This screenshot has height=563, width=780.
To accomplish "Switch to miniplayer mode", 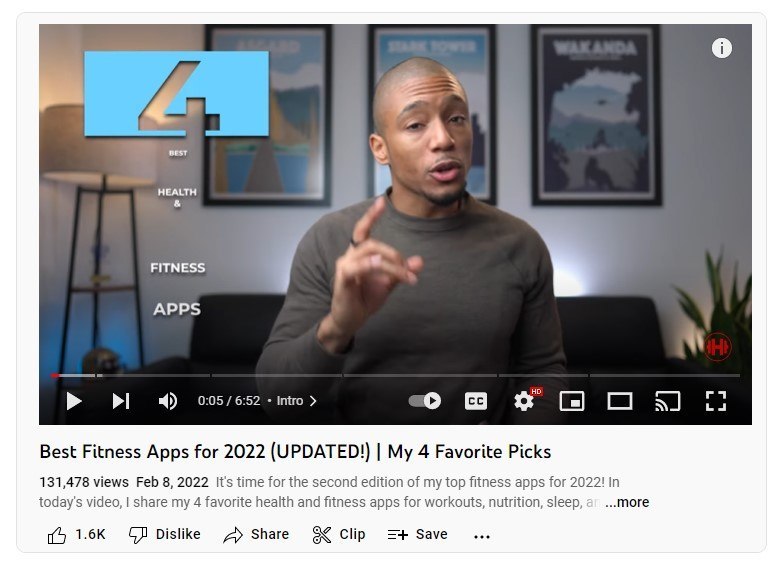I will click(572, 401).
